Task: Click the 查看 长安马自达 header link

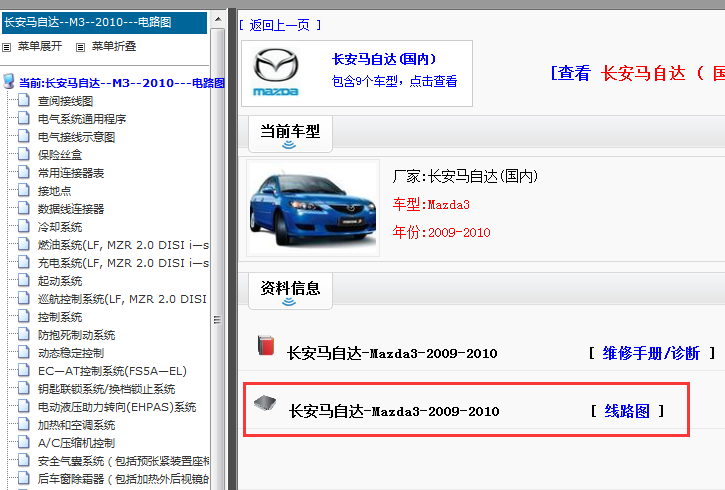Action: 638,73
